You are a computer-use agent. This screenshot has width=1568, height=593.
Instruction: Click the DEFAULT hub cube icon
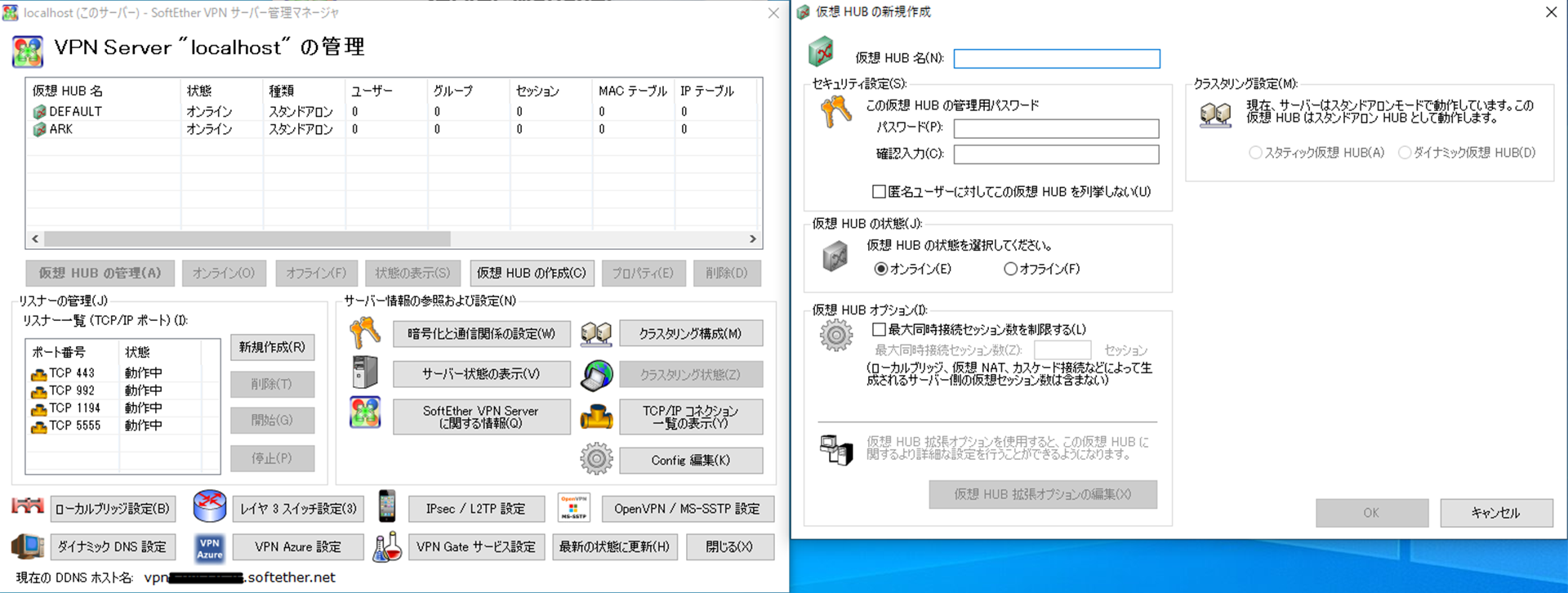[39, 112]
